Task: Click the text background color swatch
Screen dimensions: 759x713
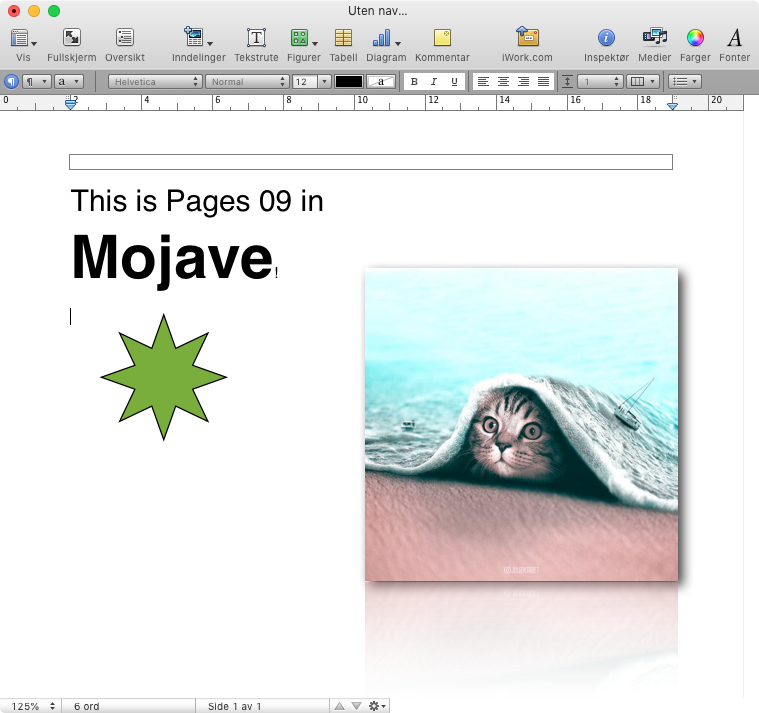Action: point(381,82)
